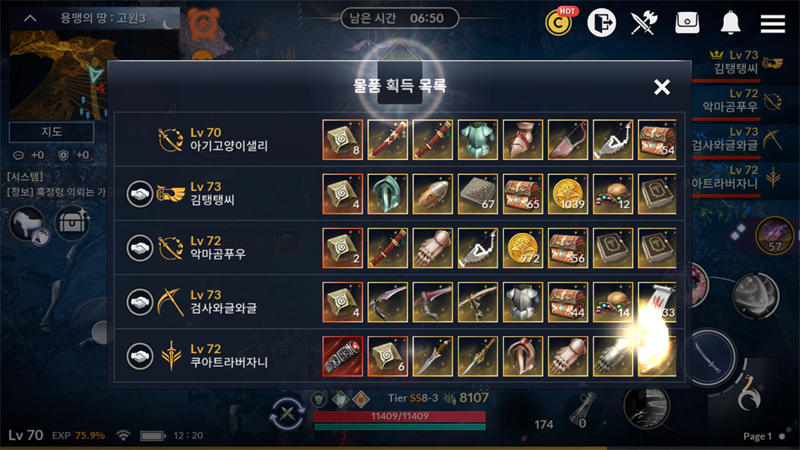This screenshot has height=450, width=800.
Task: Open the crossed sword and axe menu
Action: tap(643, 22)
